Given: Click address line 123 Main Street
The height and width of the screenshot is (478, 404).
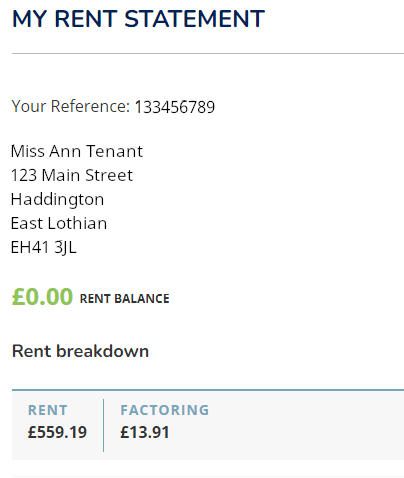Looking at the screenshot, I should pos(72,175).
